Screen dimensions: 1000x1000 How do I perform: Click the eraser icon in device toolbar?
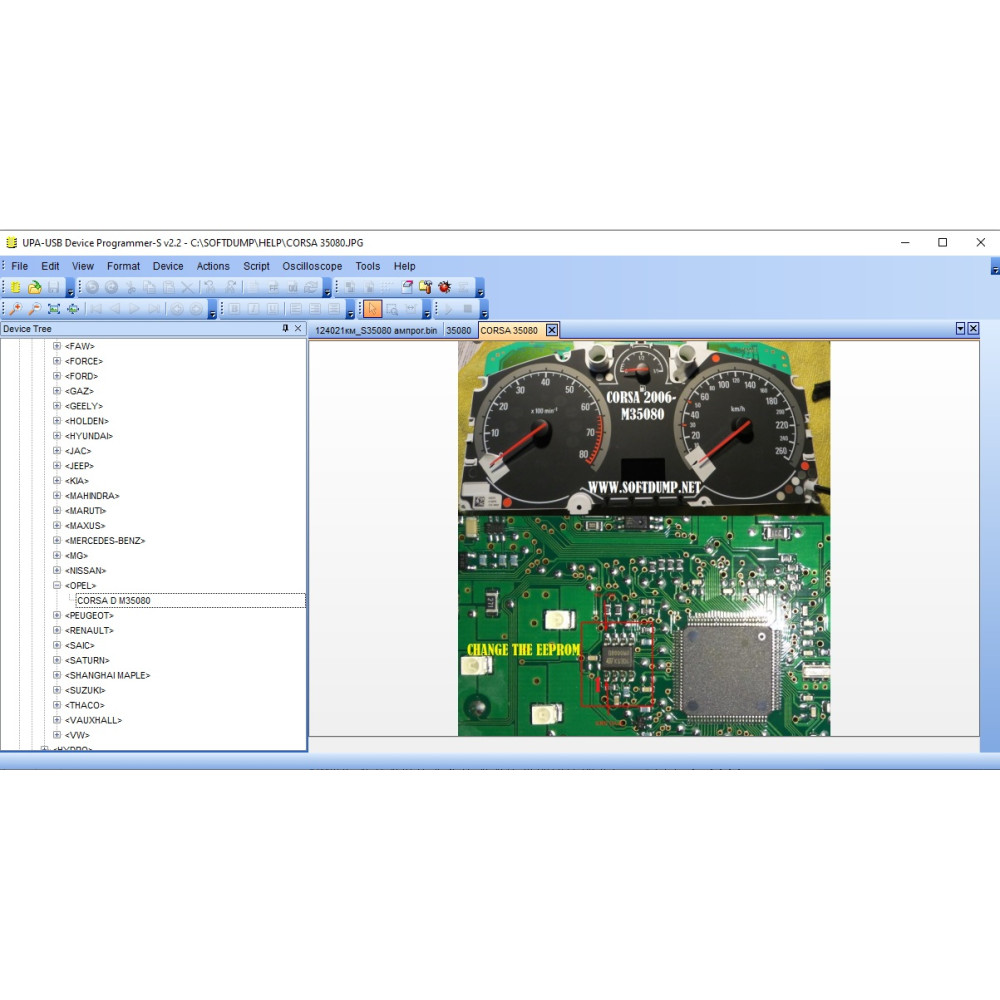407,287
